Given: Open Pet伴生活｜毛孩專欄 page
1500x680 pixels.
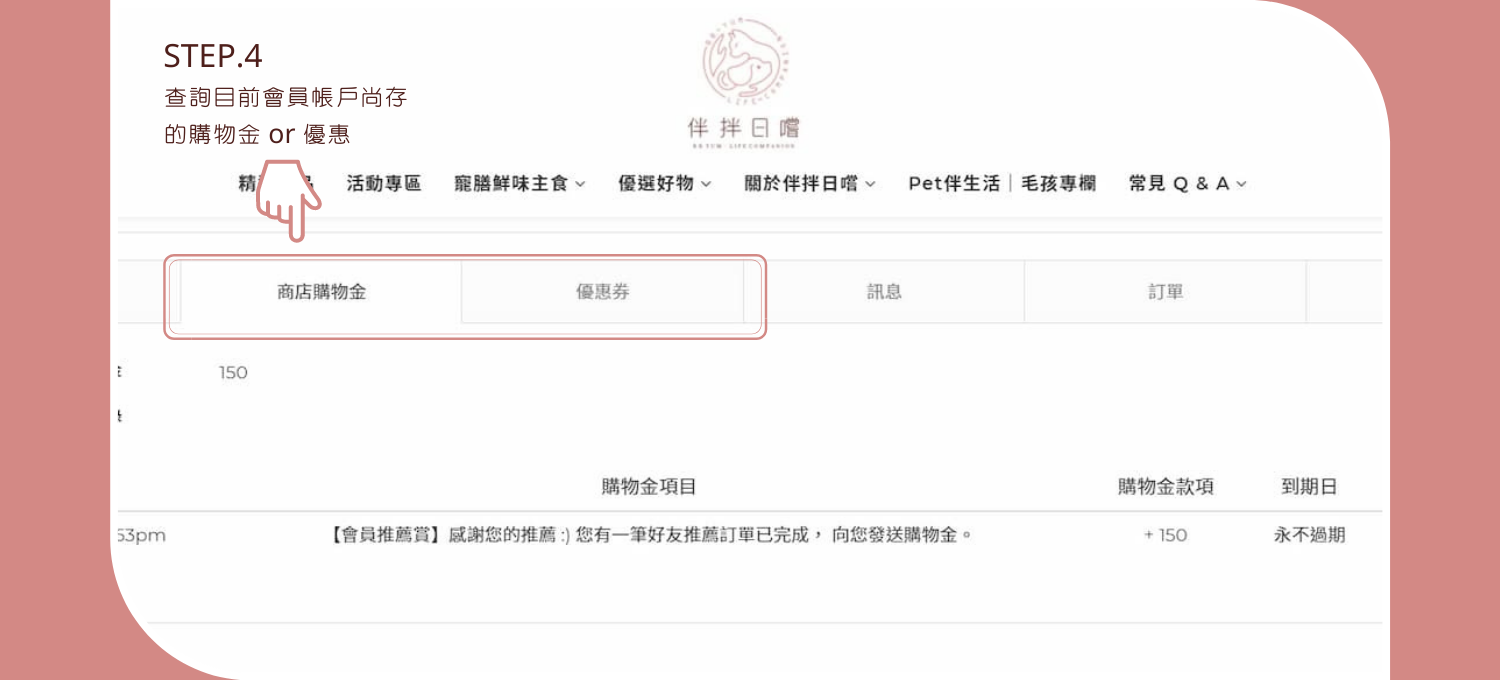Looking at the screenshot, I should [1001, 184].
